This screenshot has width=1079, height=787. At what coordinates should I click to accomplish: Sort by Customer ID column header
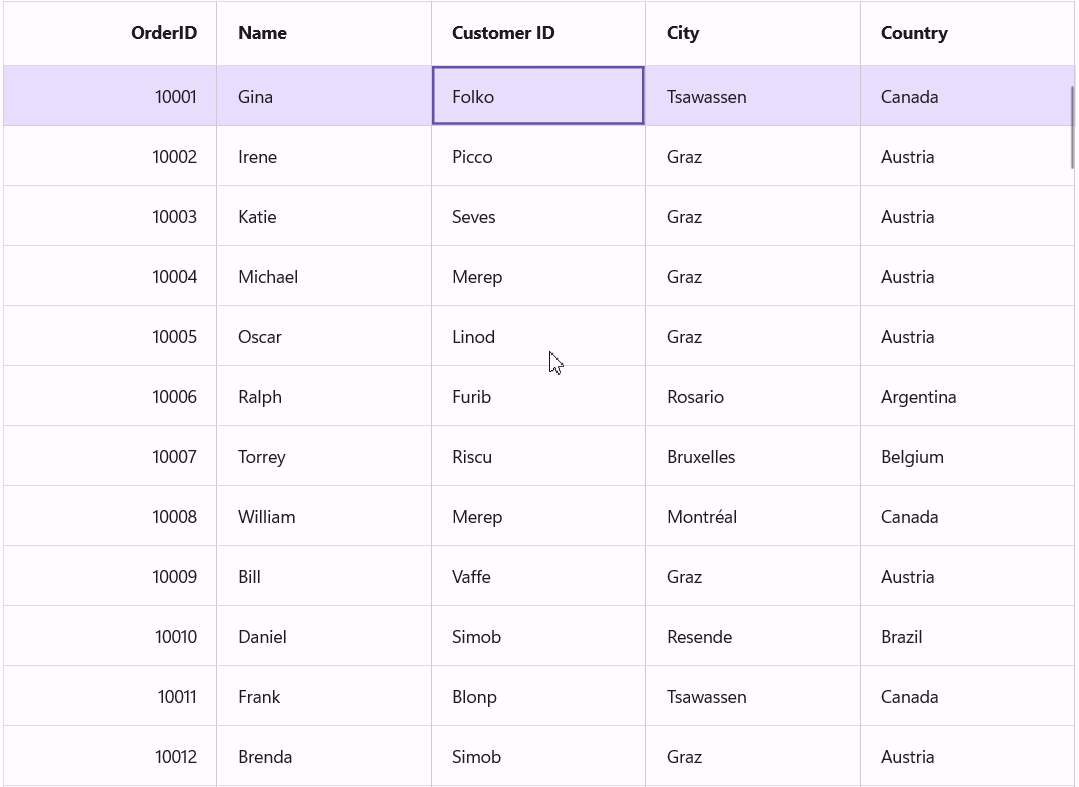(503, 33)
